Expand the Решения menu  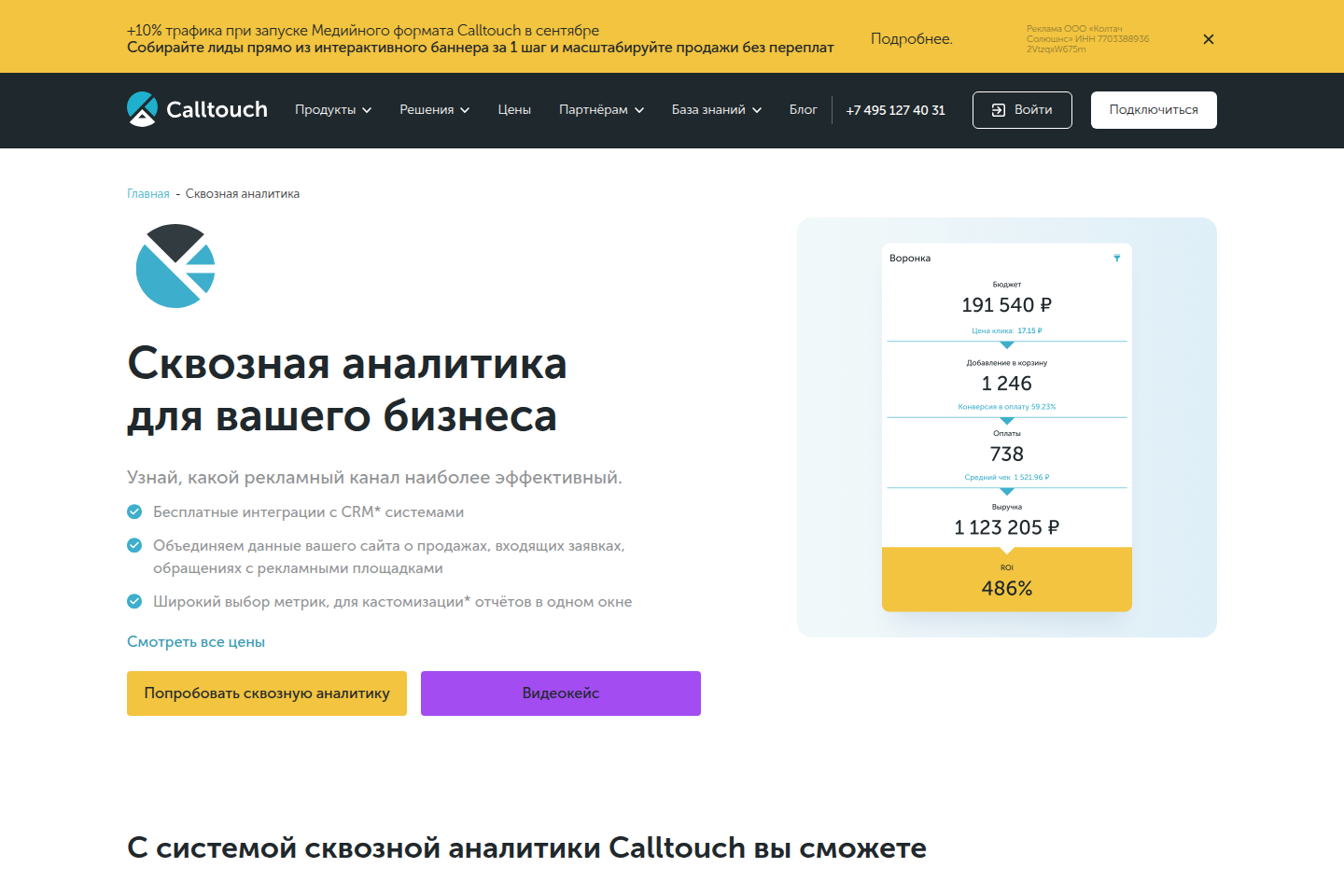tap(434, 110)
